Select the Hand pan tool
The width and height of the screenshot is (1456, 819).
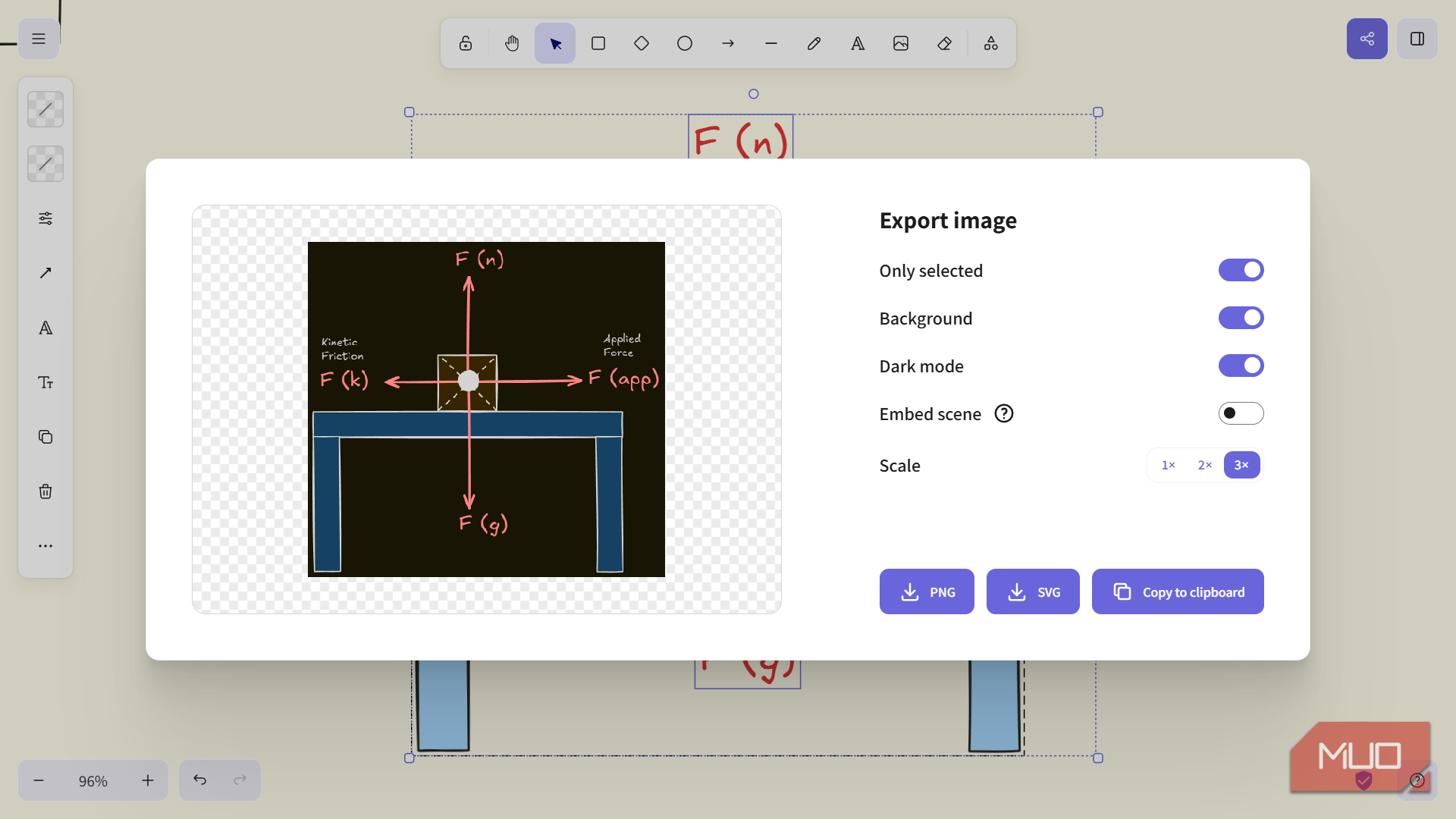(512, 43)
